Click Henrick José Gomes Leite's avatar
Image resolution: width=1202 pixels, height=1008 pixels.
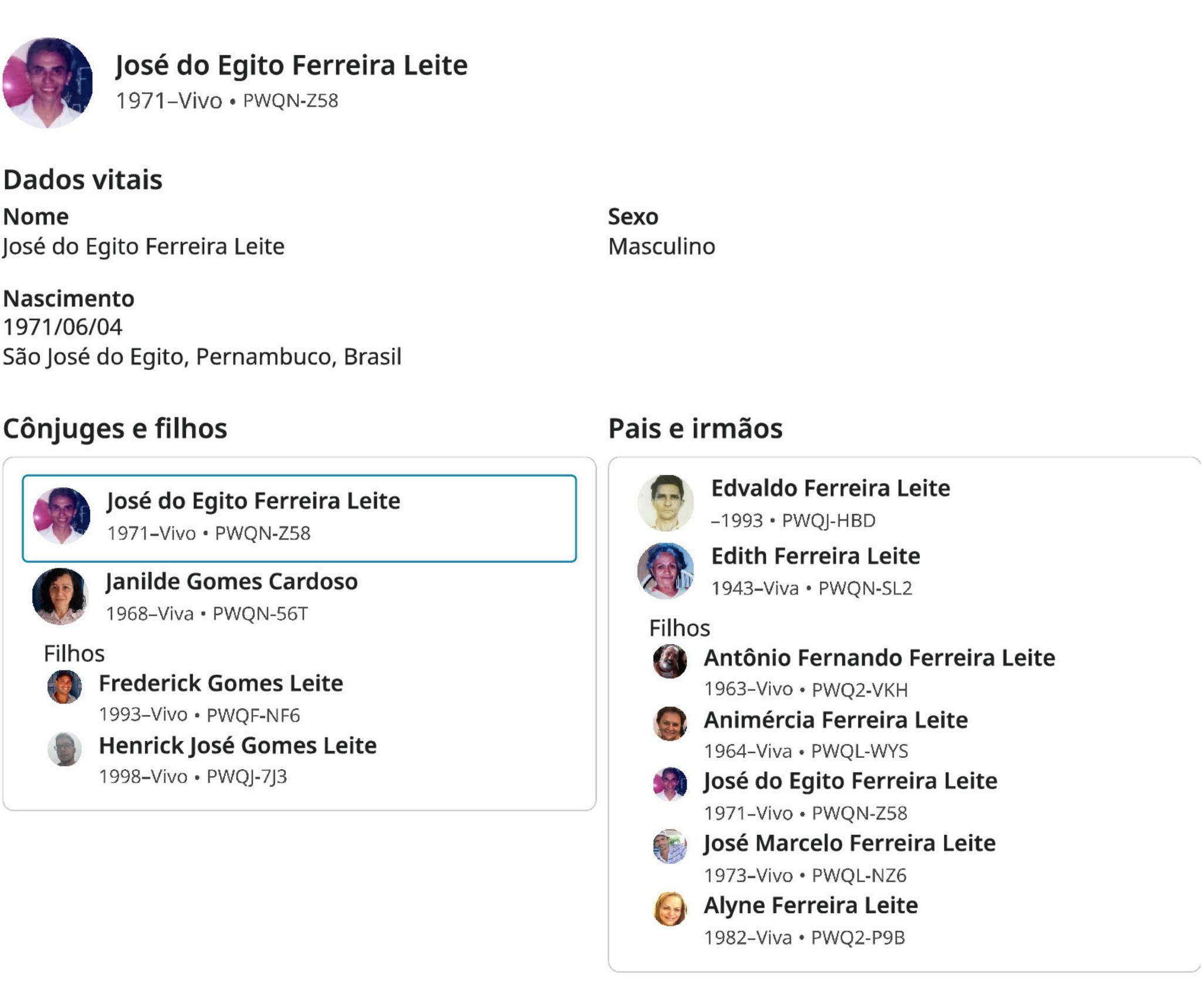pyautogui.click(x=65, y=749)
